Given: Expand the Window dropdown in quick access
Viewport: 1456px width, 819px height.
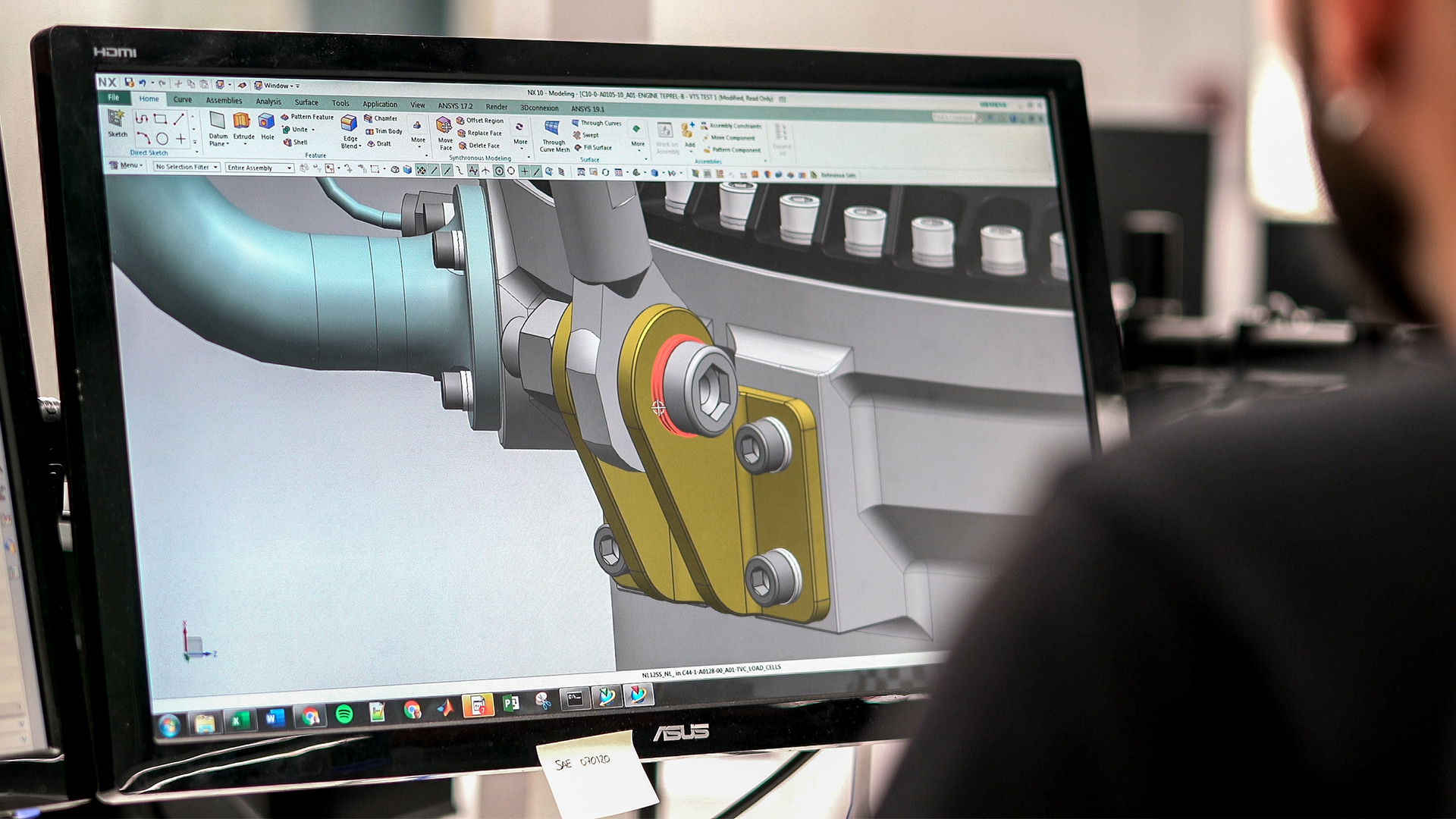Looking at the screenshot, I should tap(278, 86).
